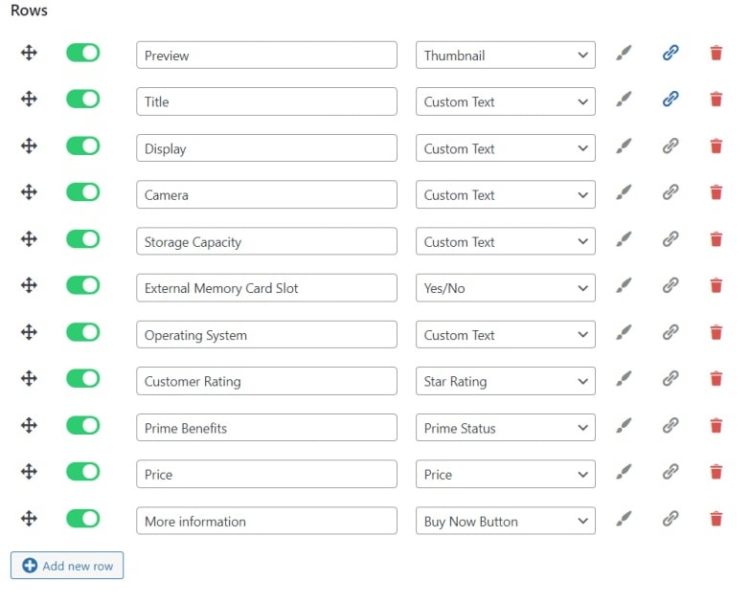
Task: Click the move handle for Operating System row
Action: [x=29, y=332]
